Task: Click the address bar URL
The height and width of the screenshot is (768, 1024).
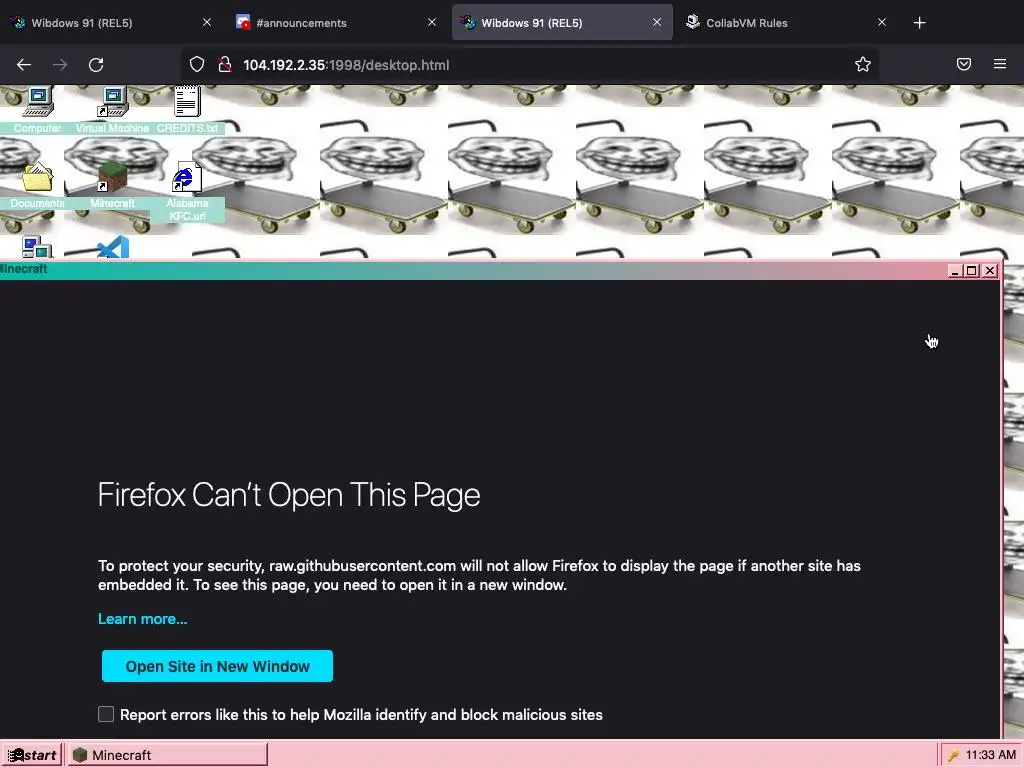Action: coord(346,65)
